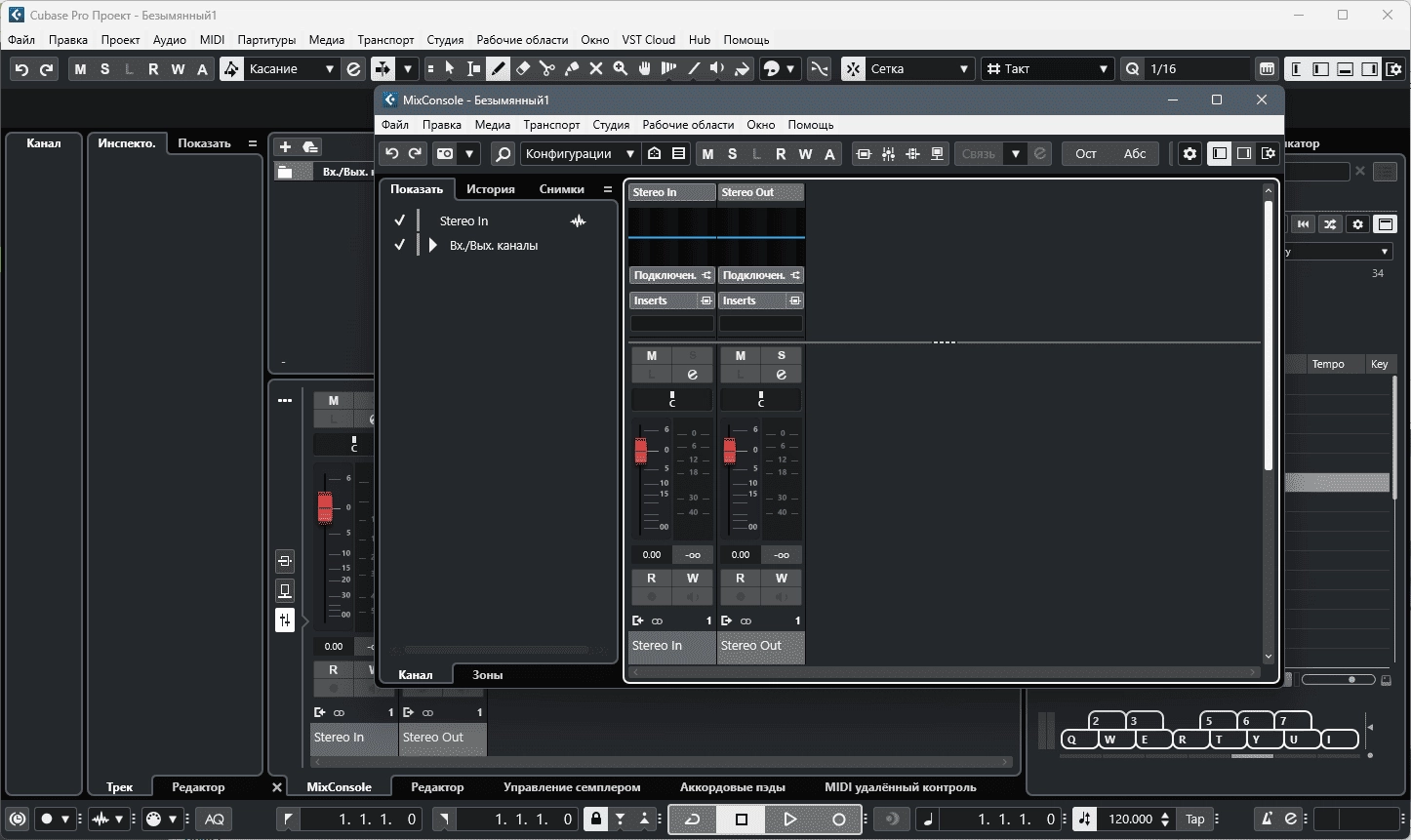The width and height of the screenshot is (1411, 840).
Task: Expand the Вх./Вых. каналы tree item
Action: [x=433, y=246]
